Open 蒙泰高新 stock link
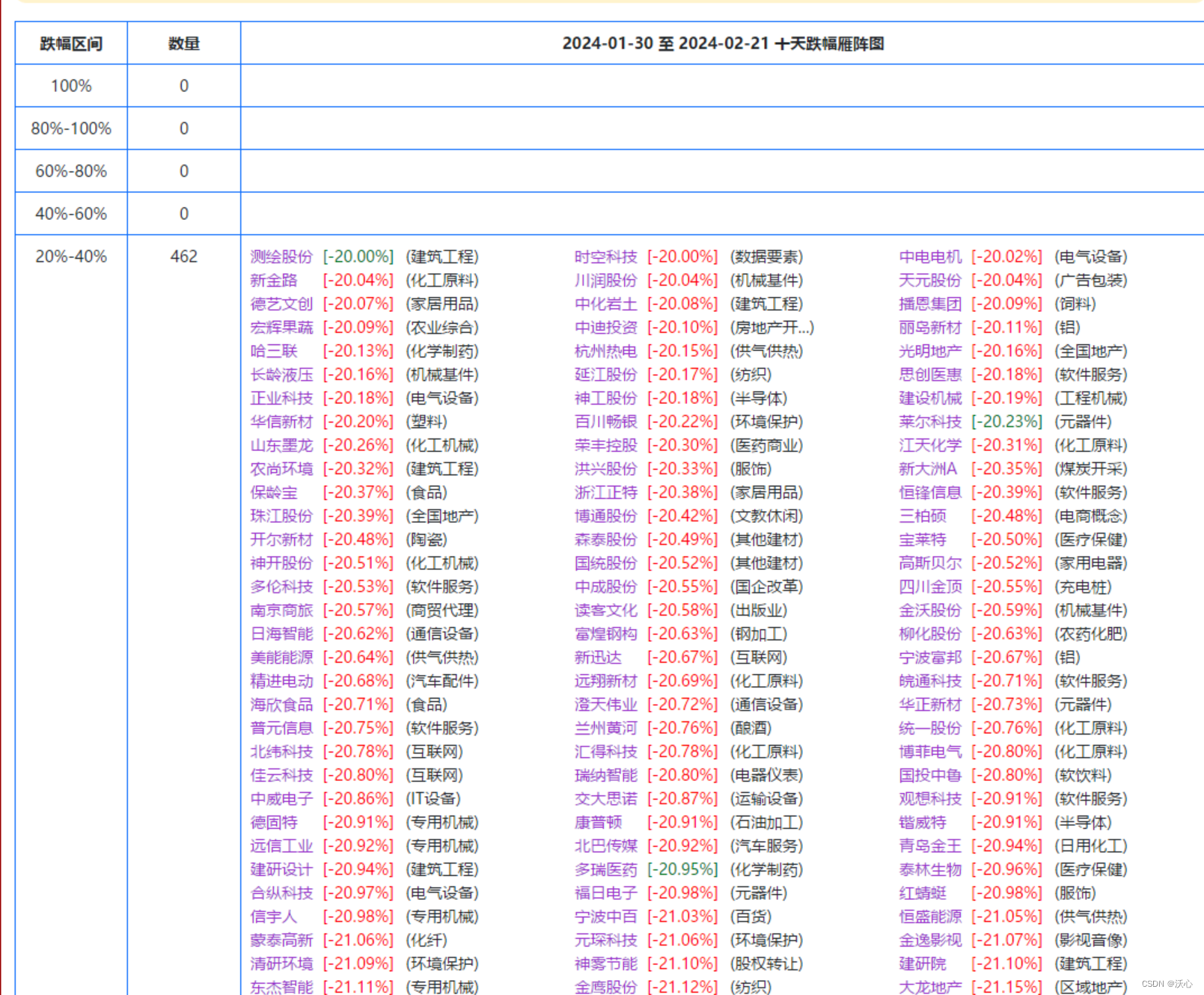1204x995 pixels. tap(281, 940)
